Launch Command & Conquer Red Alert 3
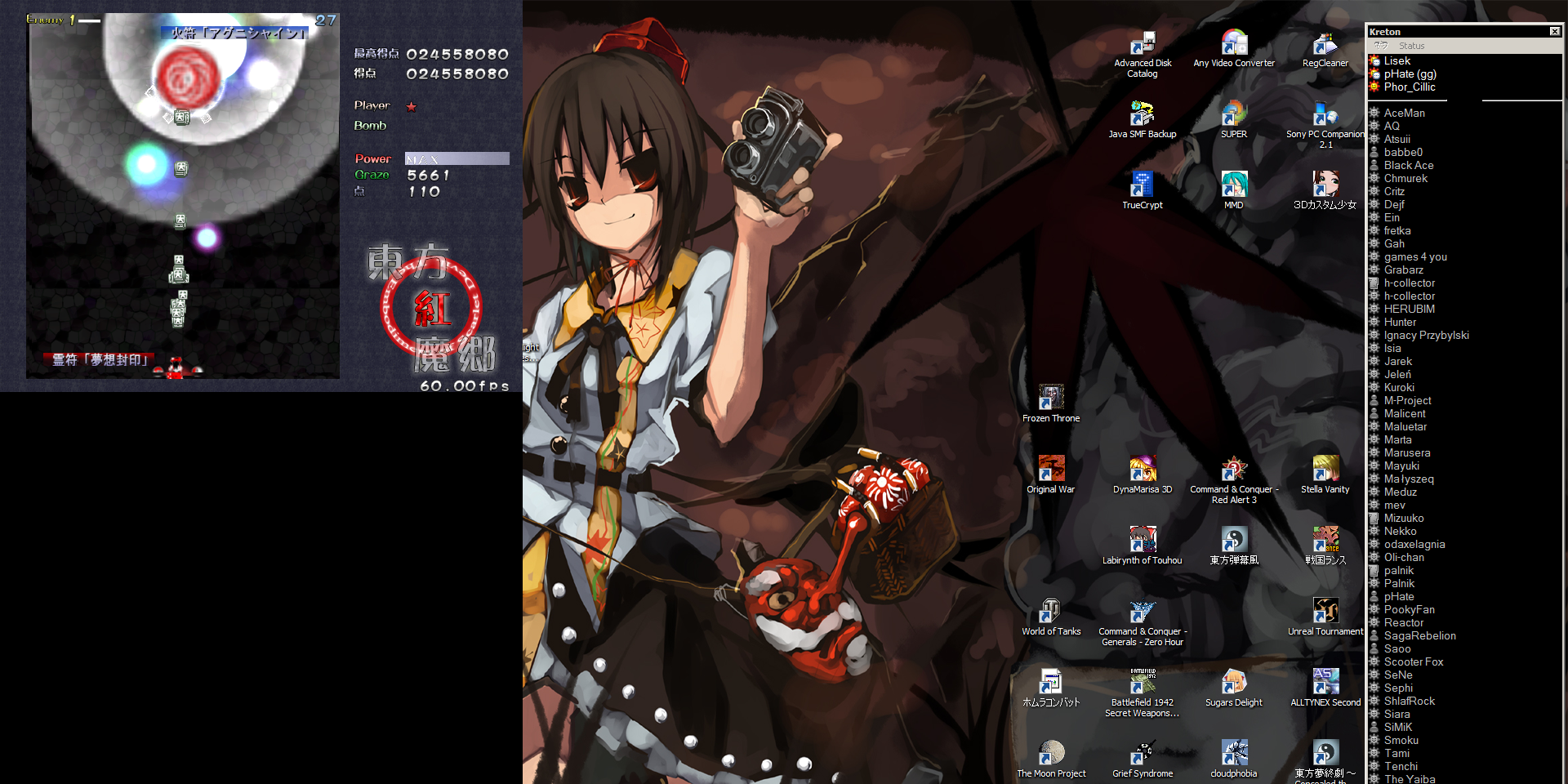 coord(1233,470)
